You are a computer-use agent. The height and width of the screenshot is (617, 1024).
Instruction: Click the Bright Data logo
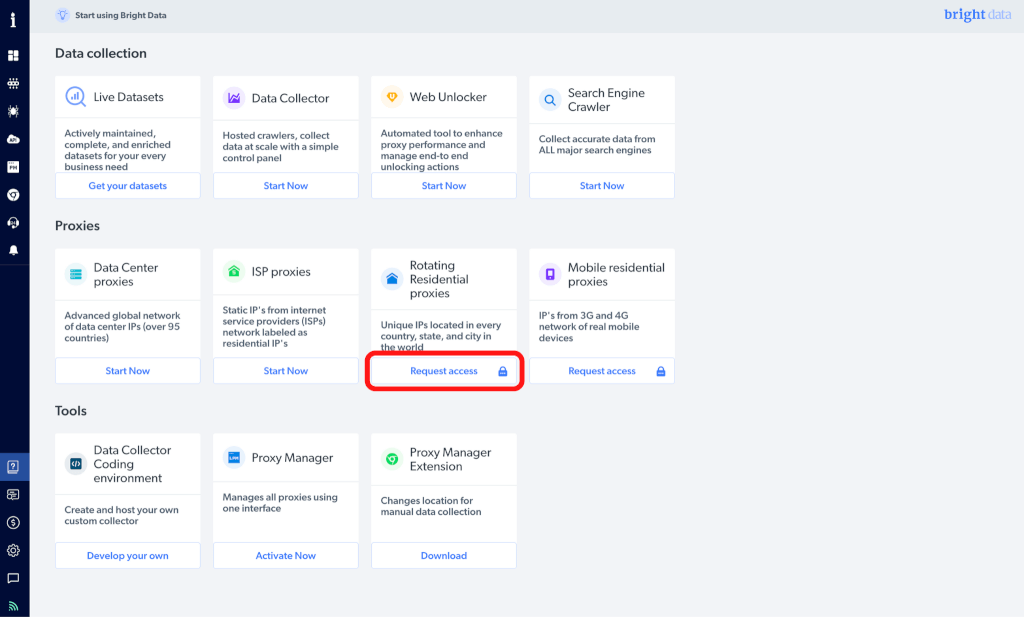pos(977,15)
